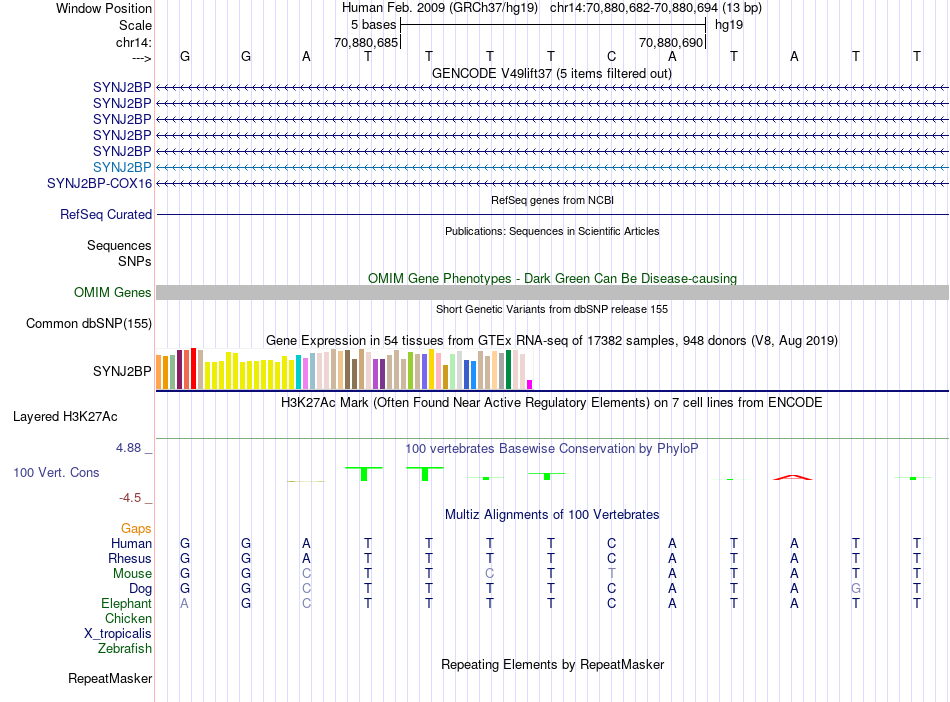Click the SNPs track label

pos(135,261)
